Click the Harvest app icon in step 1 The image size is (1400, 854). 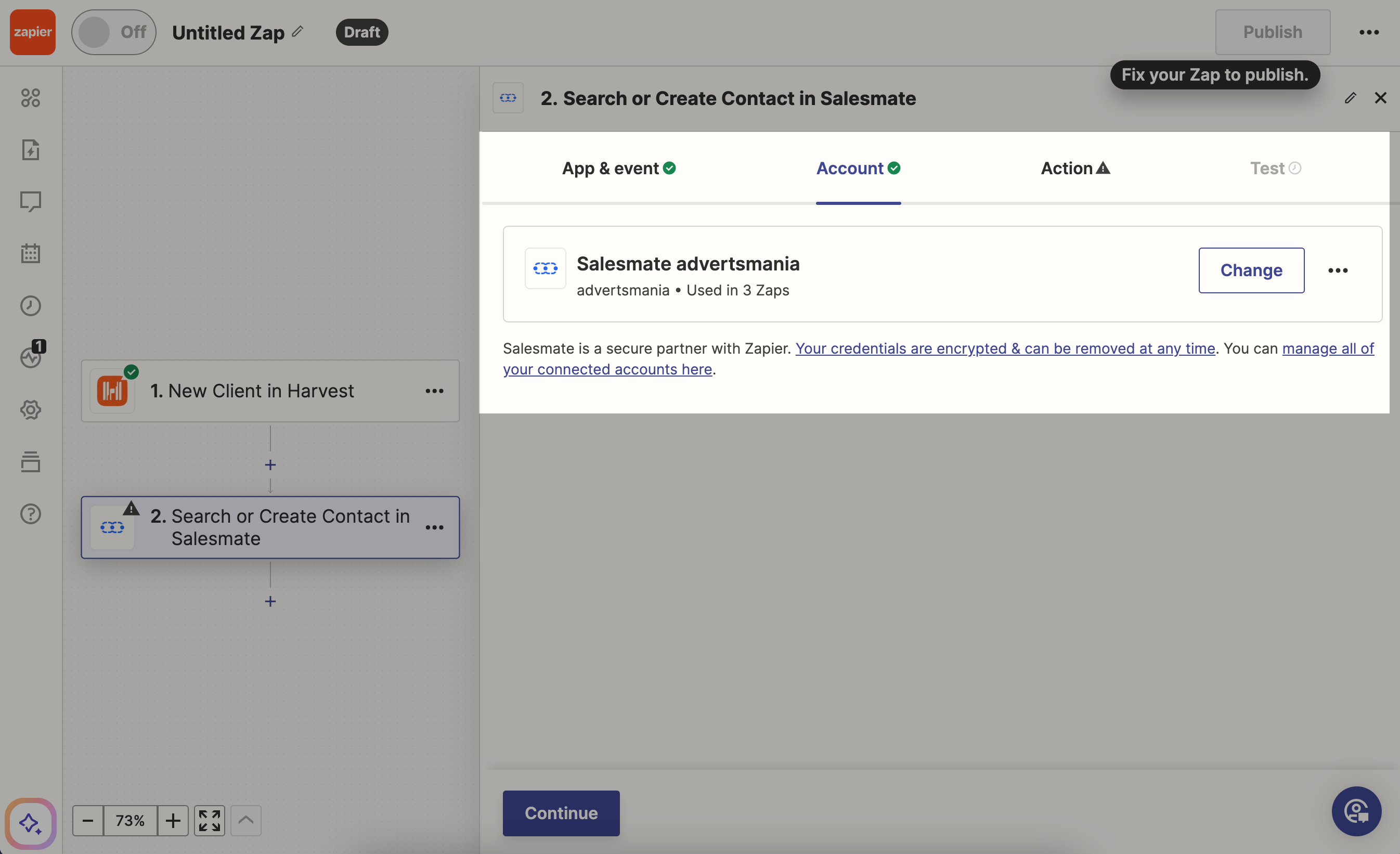(112, 391)
